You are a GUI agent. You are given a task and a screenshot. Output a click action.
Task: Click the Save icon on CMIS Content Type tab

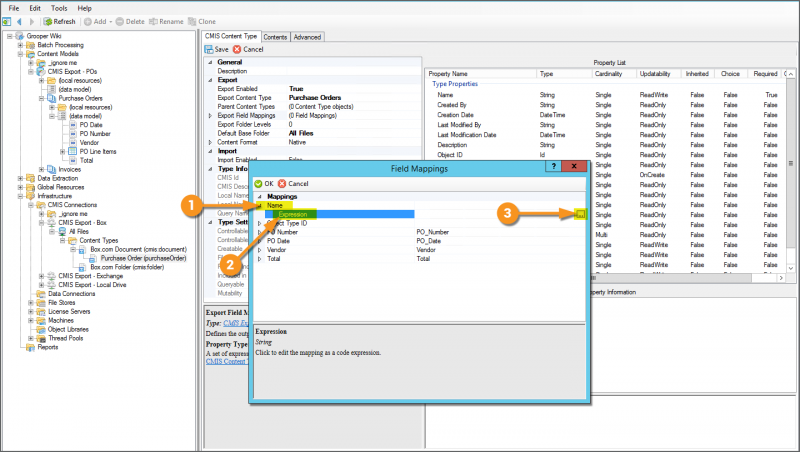(x=209, y=49)
